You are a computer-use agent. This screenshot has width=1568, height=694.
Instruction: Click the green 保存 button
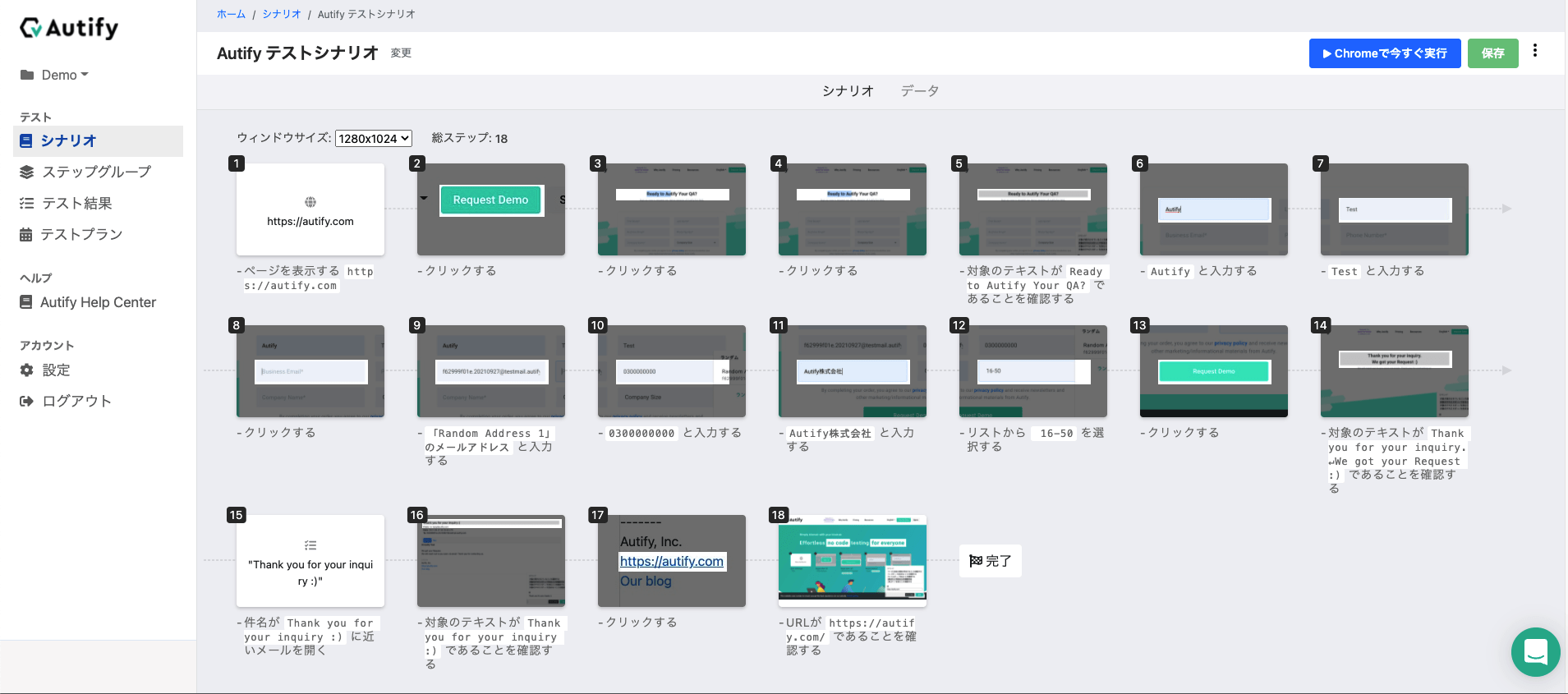point(1492,53)
